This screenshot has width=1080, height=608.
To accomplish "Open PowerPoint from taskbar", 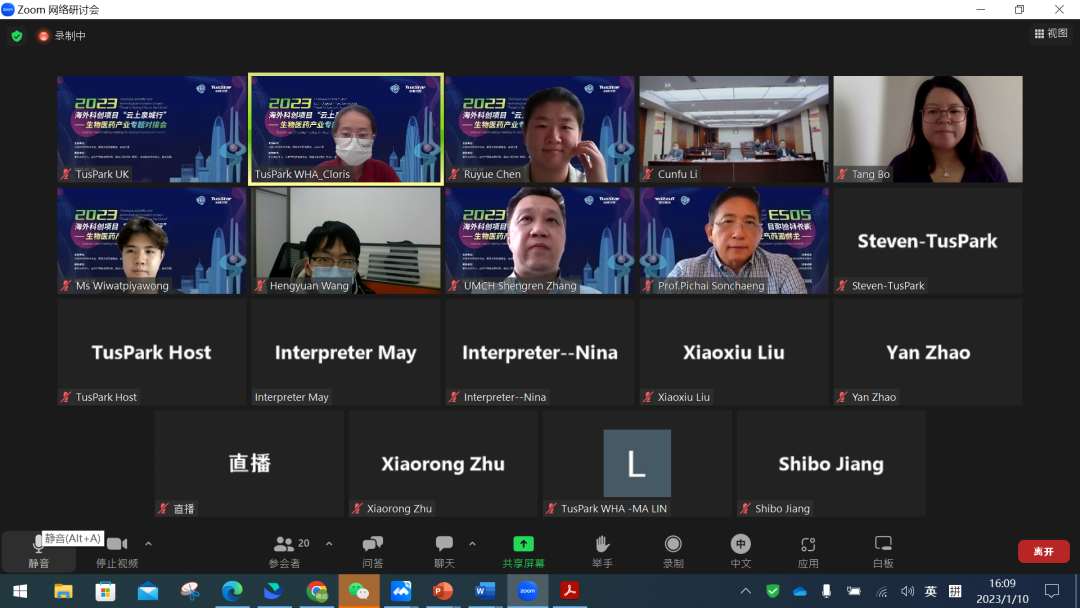I will pos(443,591).
